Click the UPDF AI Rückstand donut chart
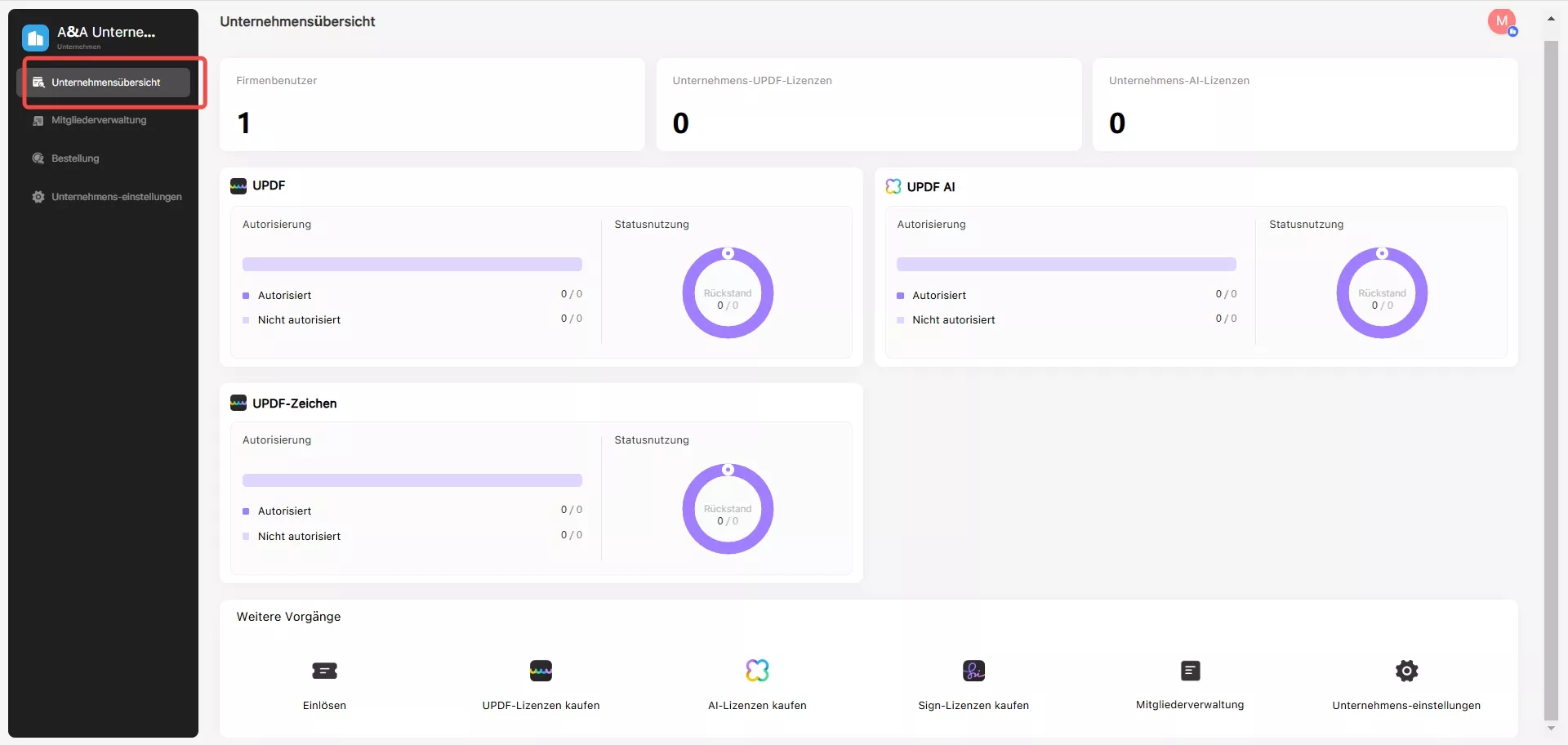Image resolution: width=1568 pixels, height=745 pixels. 1382,292
